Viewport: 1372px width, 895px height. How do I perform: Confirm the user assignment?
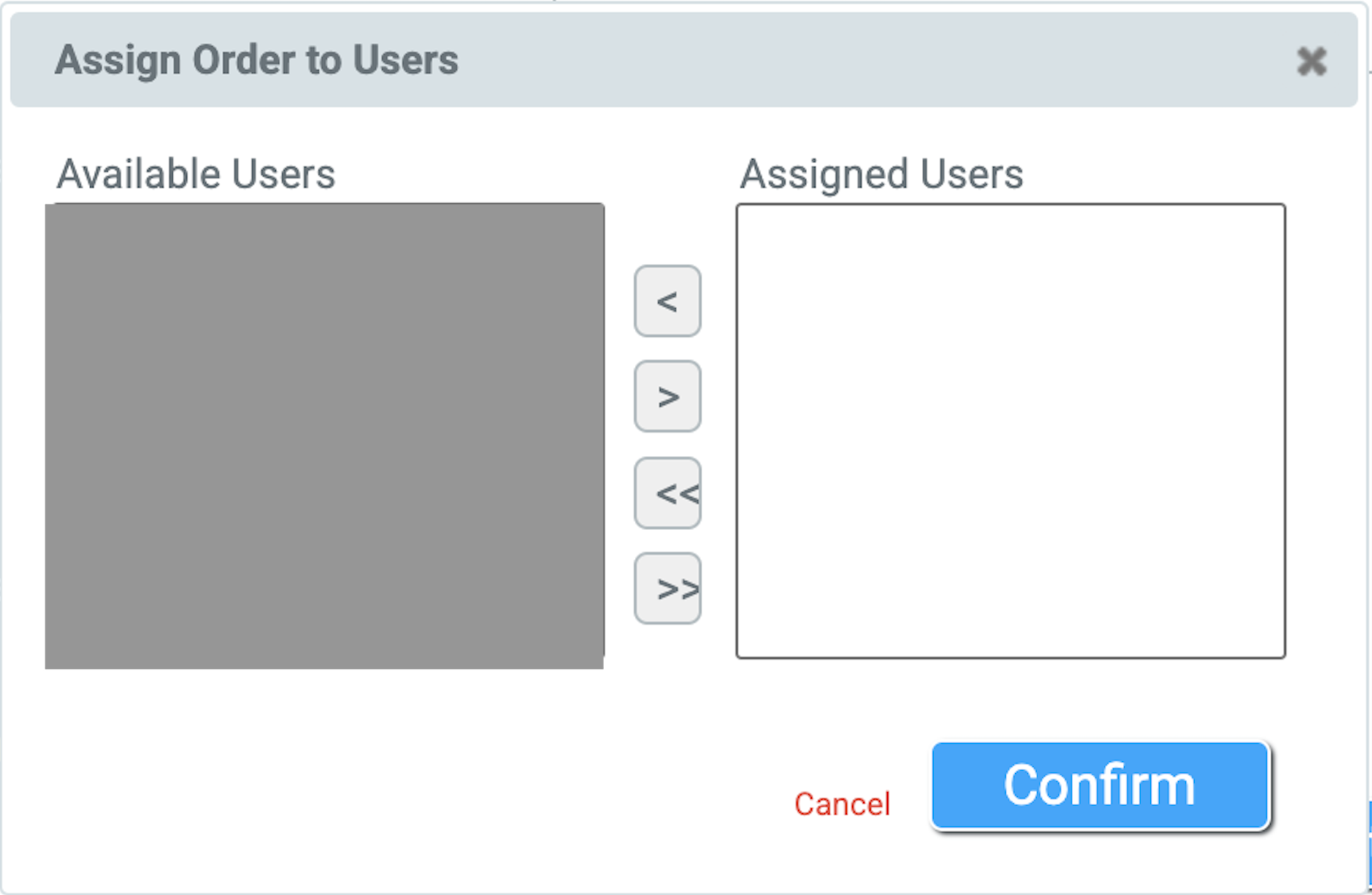[1100, 785]
